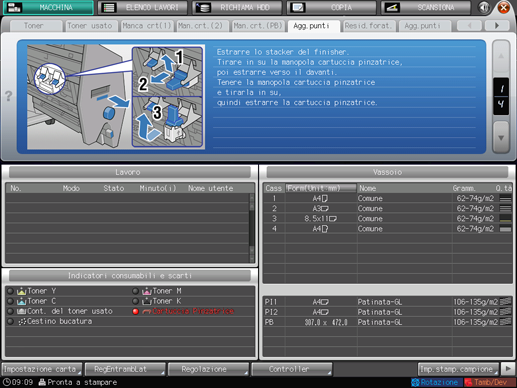
Task: Click tray 4 paper level indicator
Action: [x=505, y=229]
